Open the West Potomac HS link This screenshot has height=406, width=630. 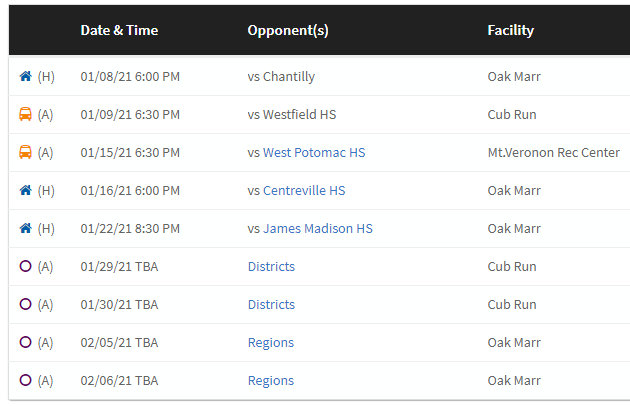pyautogui.click(x=314, y=152)
